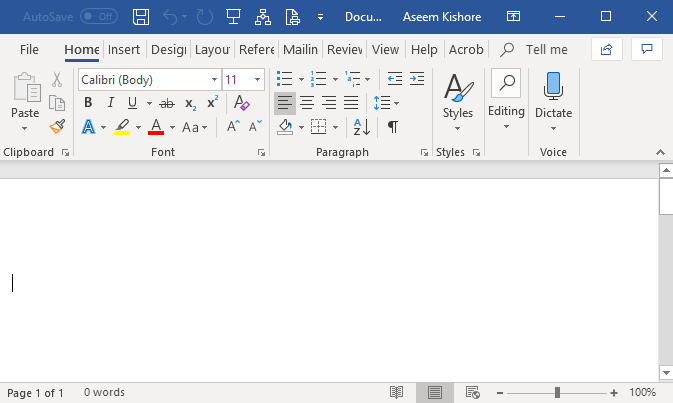Toggle Italic formatting
The image size is (673, 403).
pyautogui.click(x=110, y=103)
